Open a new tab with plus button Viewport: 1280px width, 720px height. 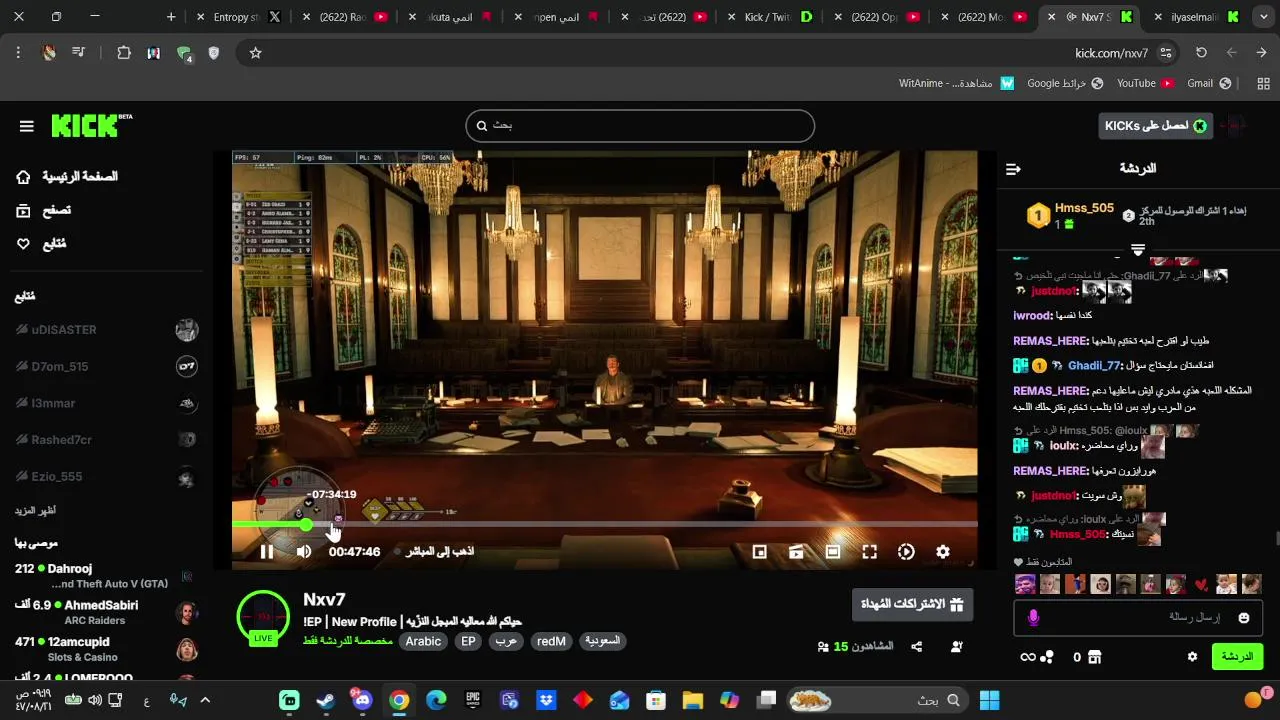click(171, 17)
